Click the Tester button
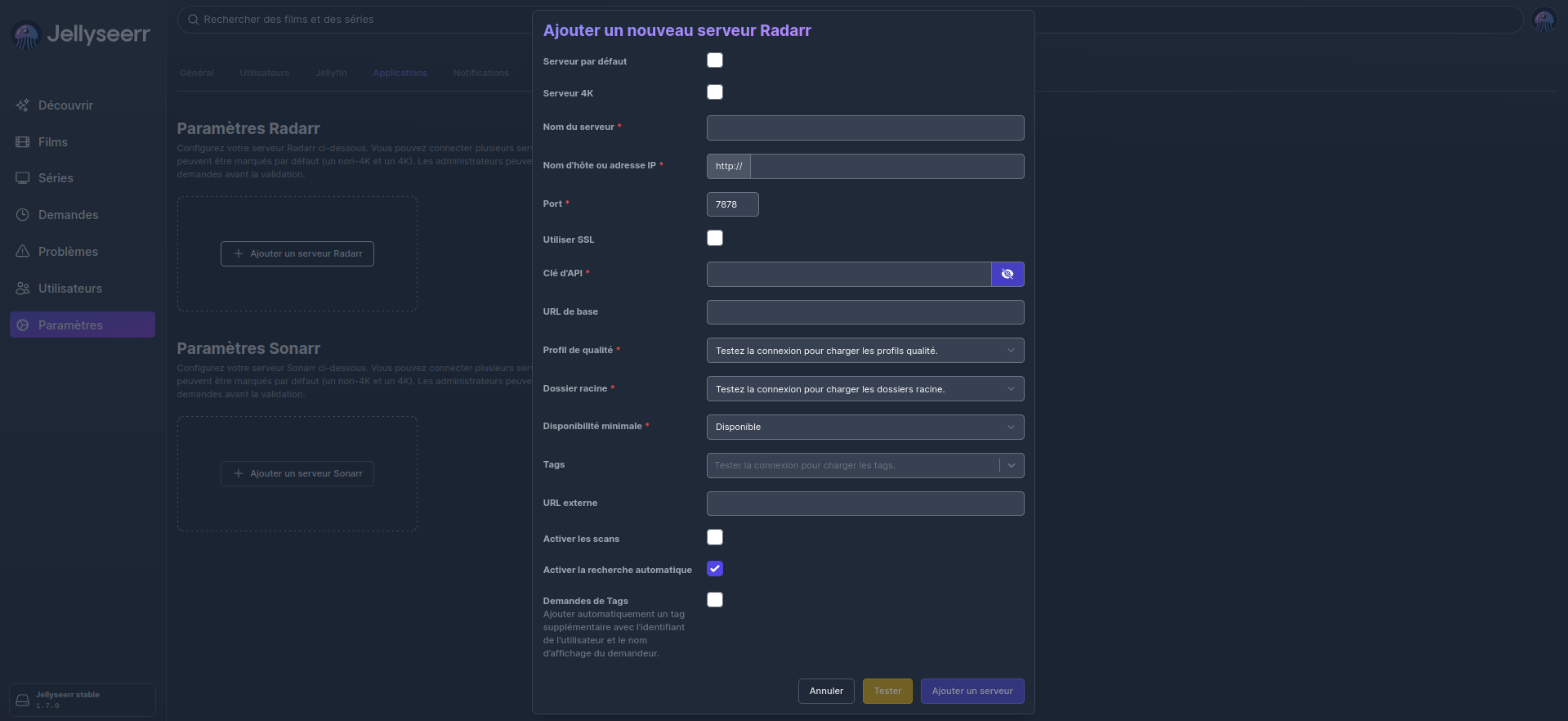Viewport: 1568px width, 721px height. pyautogui.click(x=887, y=692)
